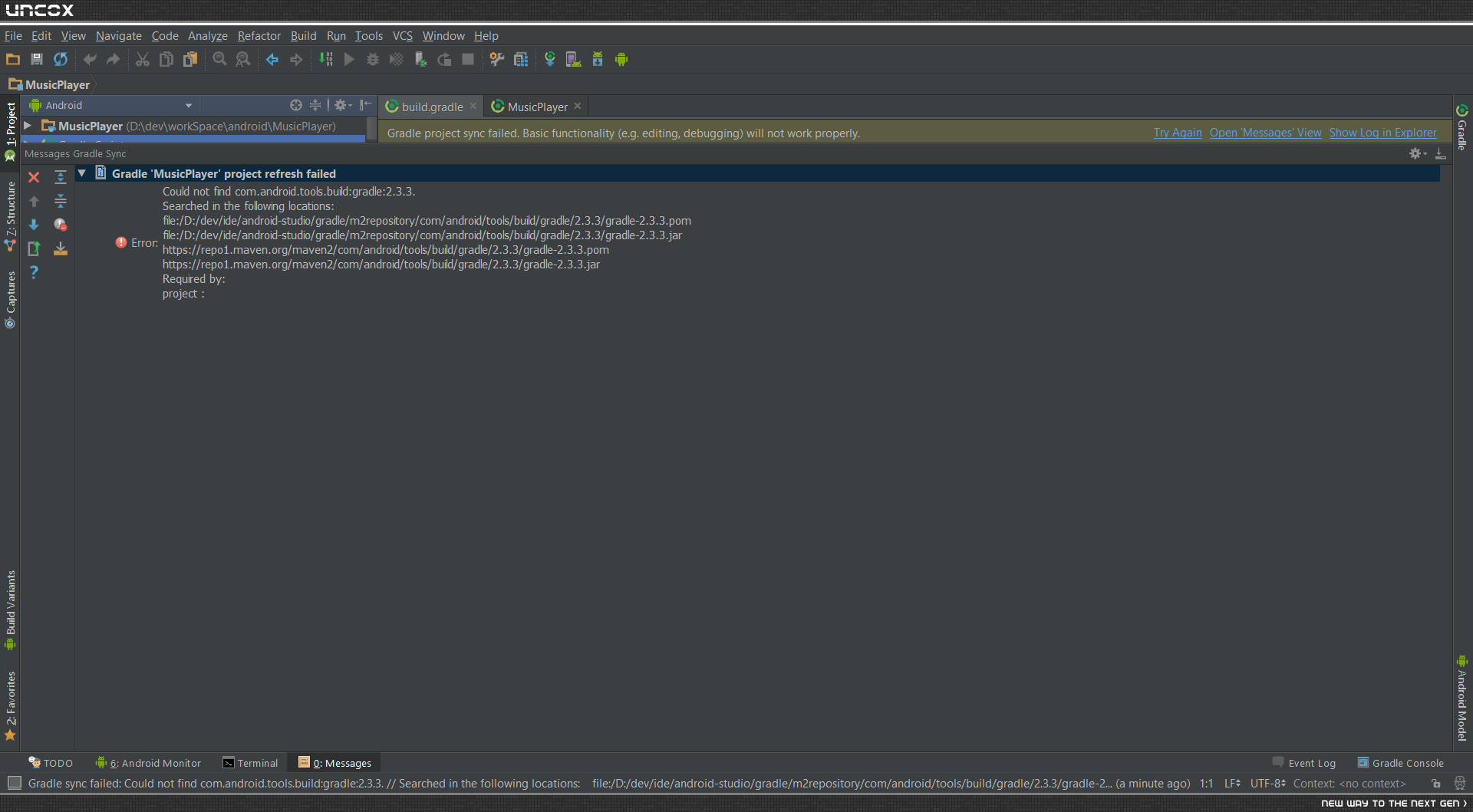Hide the Project panel with pin icon
This screenshot has height=812, width=1473.
[366, 105]
